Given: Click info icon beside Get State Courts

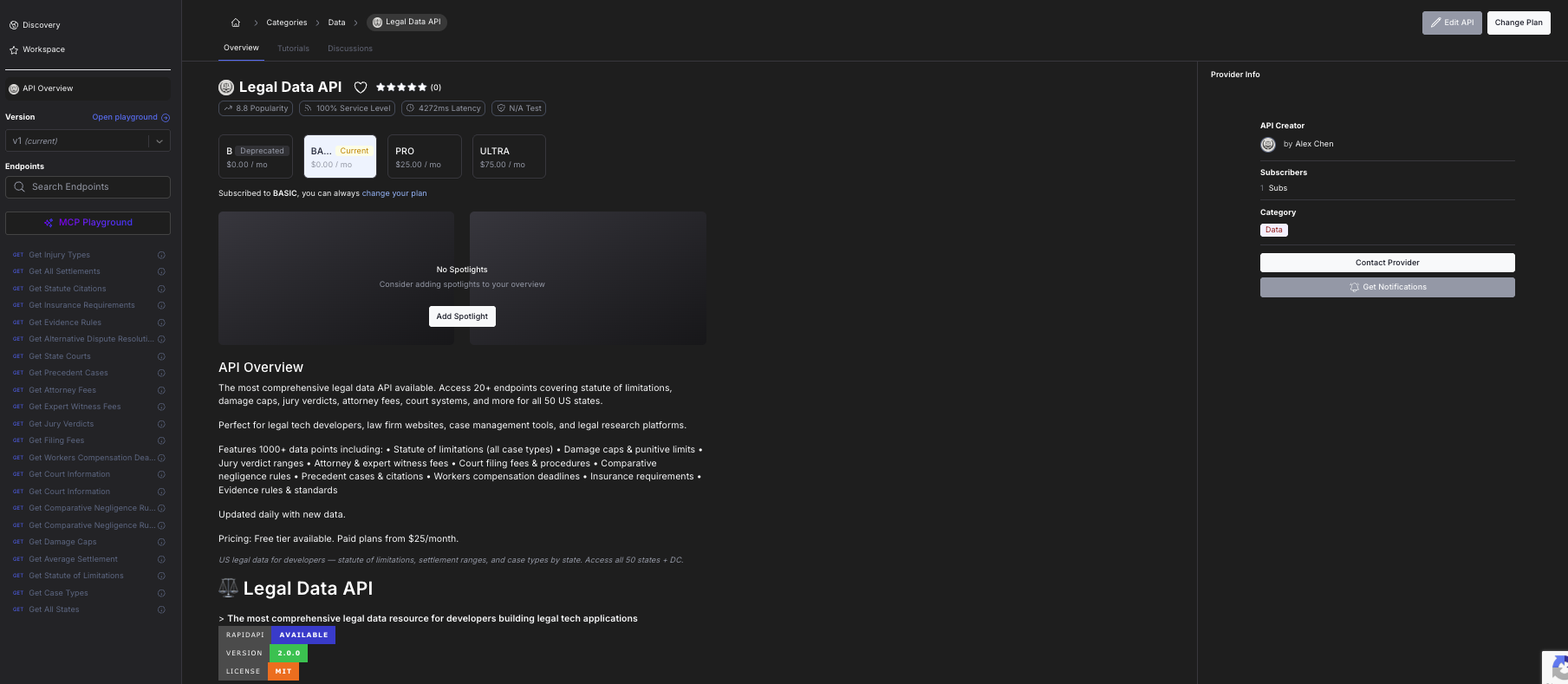Looking at the screenshot, I should tap(161, 356).
